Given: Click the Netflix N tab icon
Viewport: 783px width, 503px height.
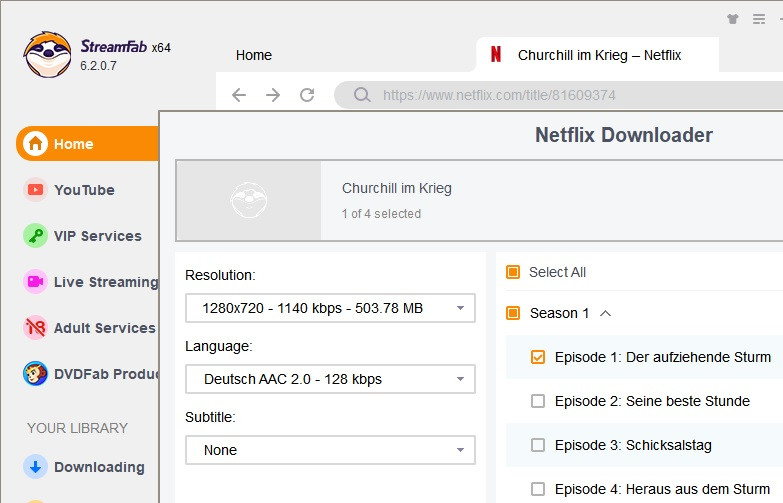Looking at the screenshot, I should pos(496,54).
